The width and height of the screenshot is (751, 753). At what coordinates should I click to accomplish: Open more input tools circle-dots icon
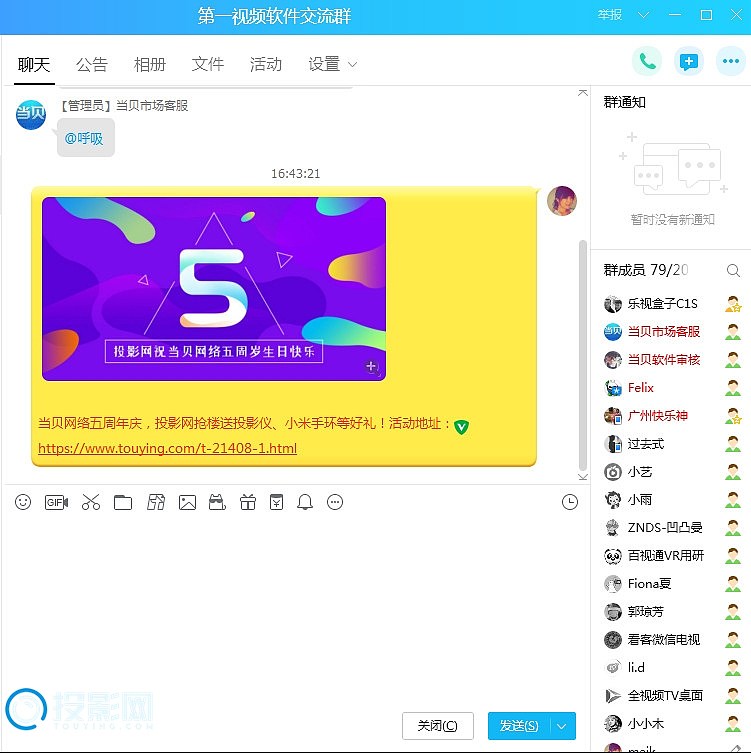click(x=335, y=502)
